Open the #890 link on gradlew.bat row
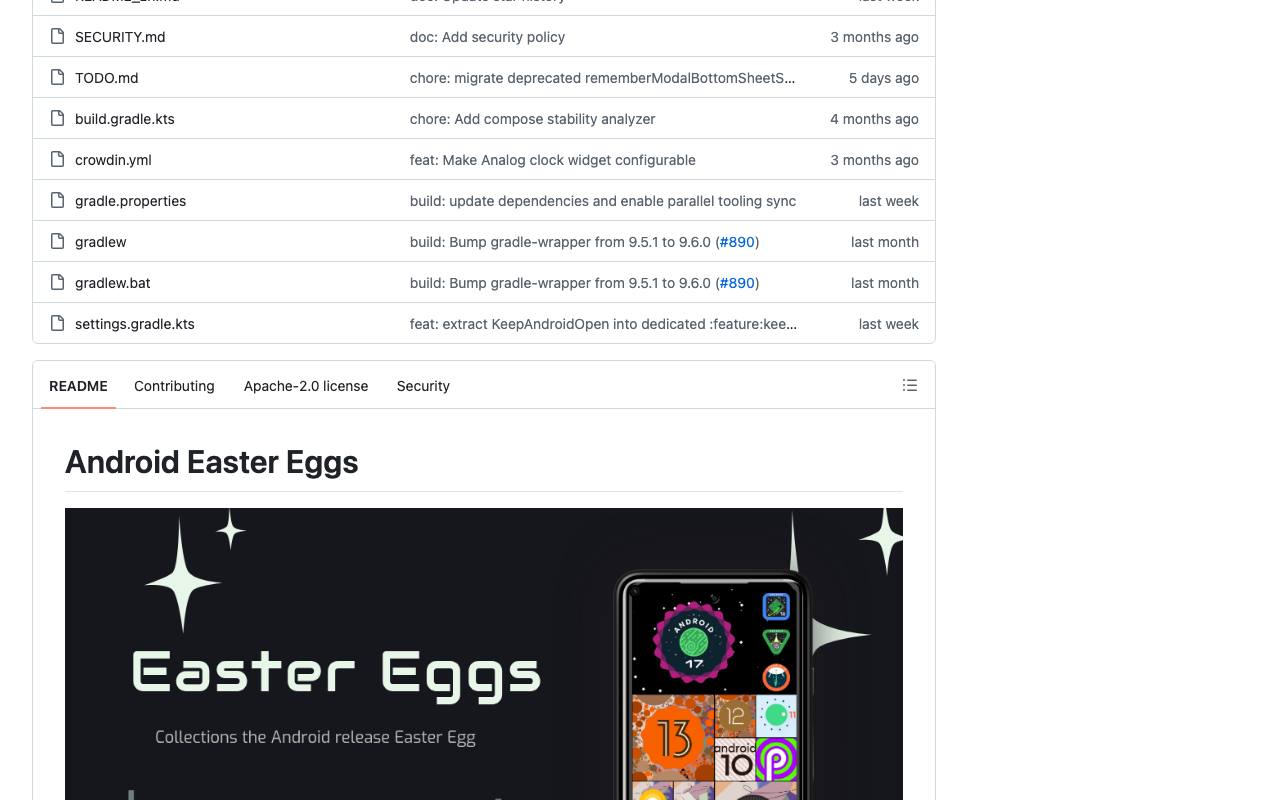This screenshot has height=800, width=1280. pos(737,283)
